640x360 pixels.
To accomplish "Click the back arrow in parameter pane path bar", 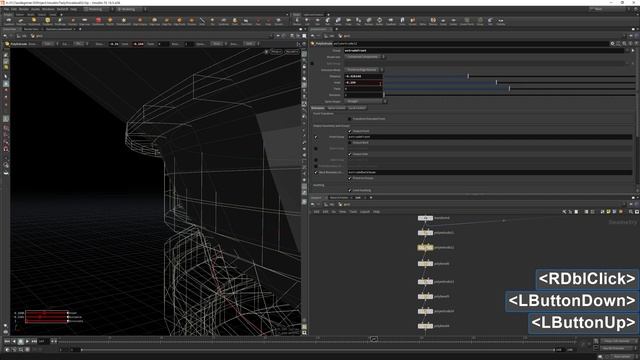I will (x=313, y=36).
